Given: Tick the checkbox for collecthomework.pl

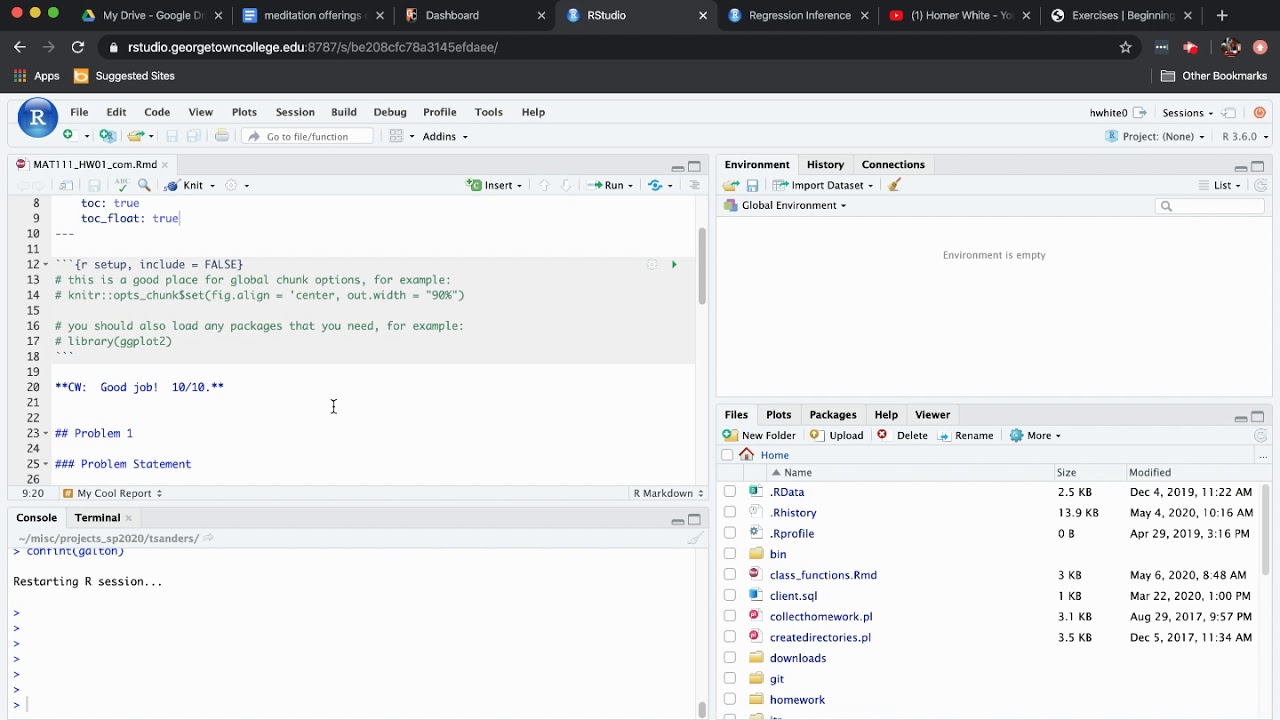Looking at the screenshot, I should 730,617.
